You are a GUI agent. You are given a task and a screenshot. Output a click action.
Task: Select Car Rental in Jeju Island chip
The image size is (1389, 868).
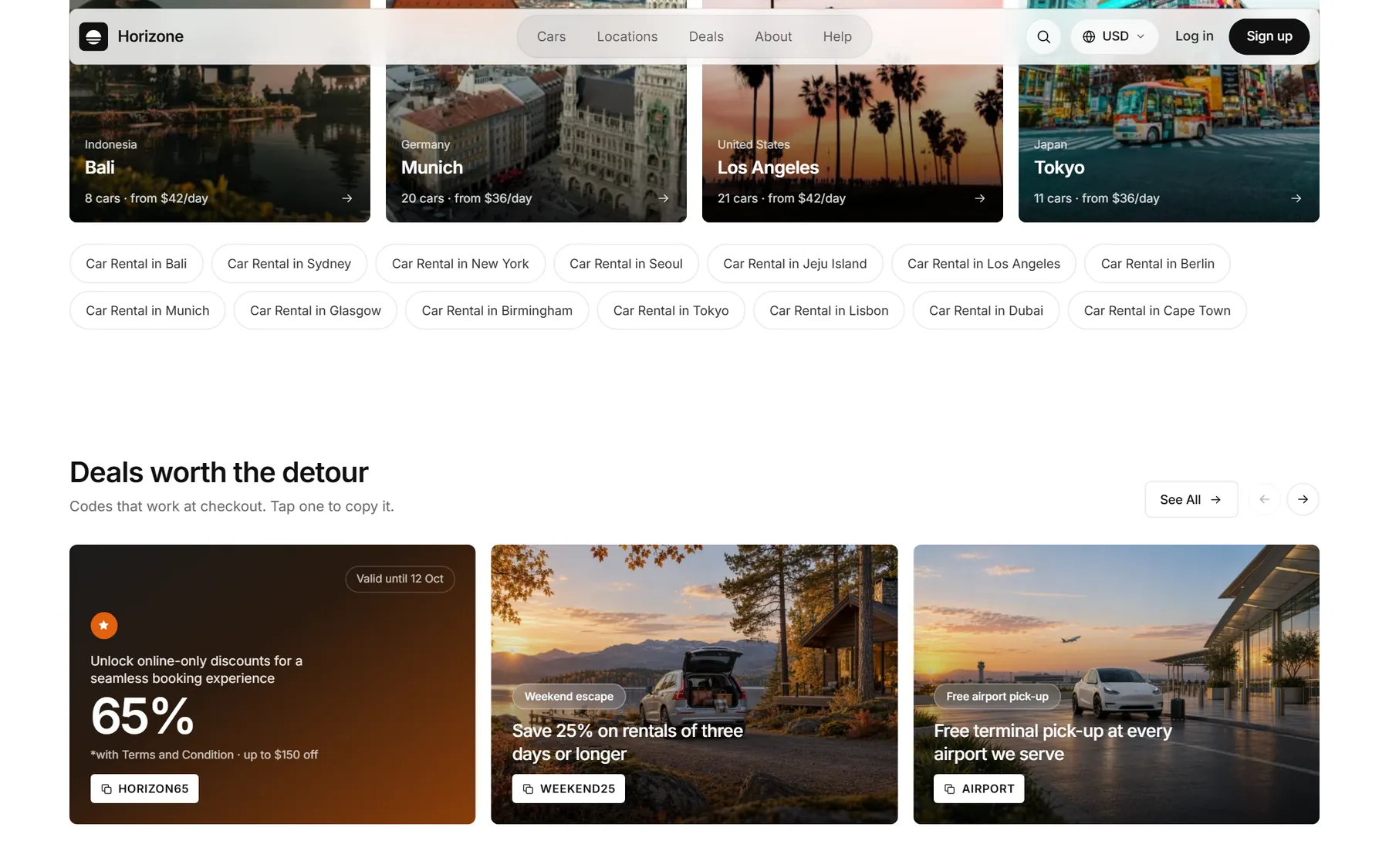point(795,264)
